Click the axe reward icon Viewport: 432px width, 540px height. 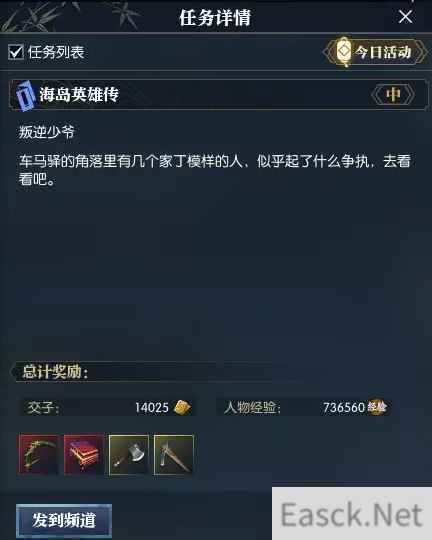pyautogui.click(x=129, y=455)
